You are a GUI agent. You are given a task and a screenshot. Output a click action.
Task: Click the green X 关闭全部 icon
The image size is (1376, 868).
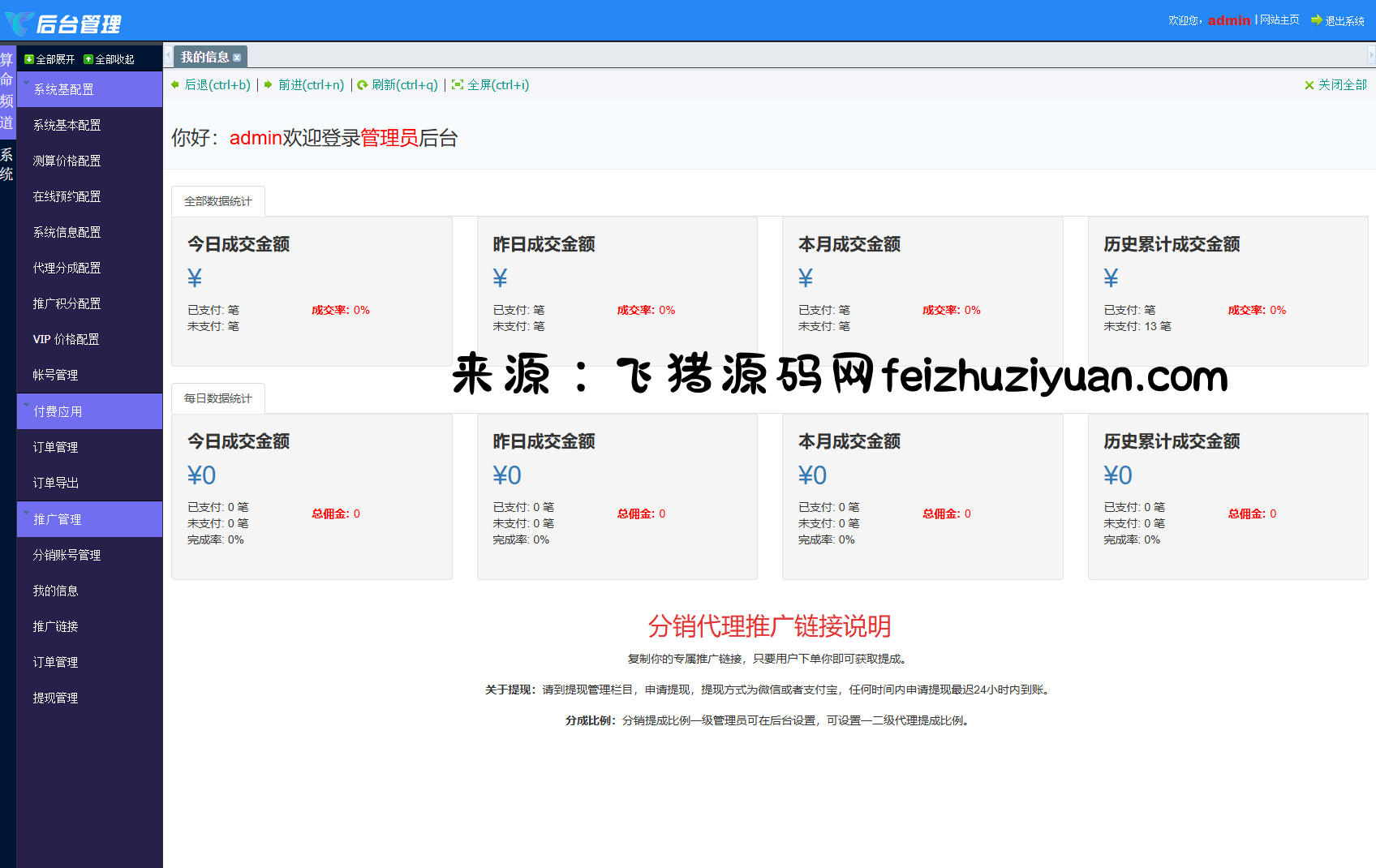[x=1309, y=85]
